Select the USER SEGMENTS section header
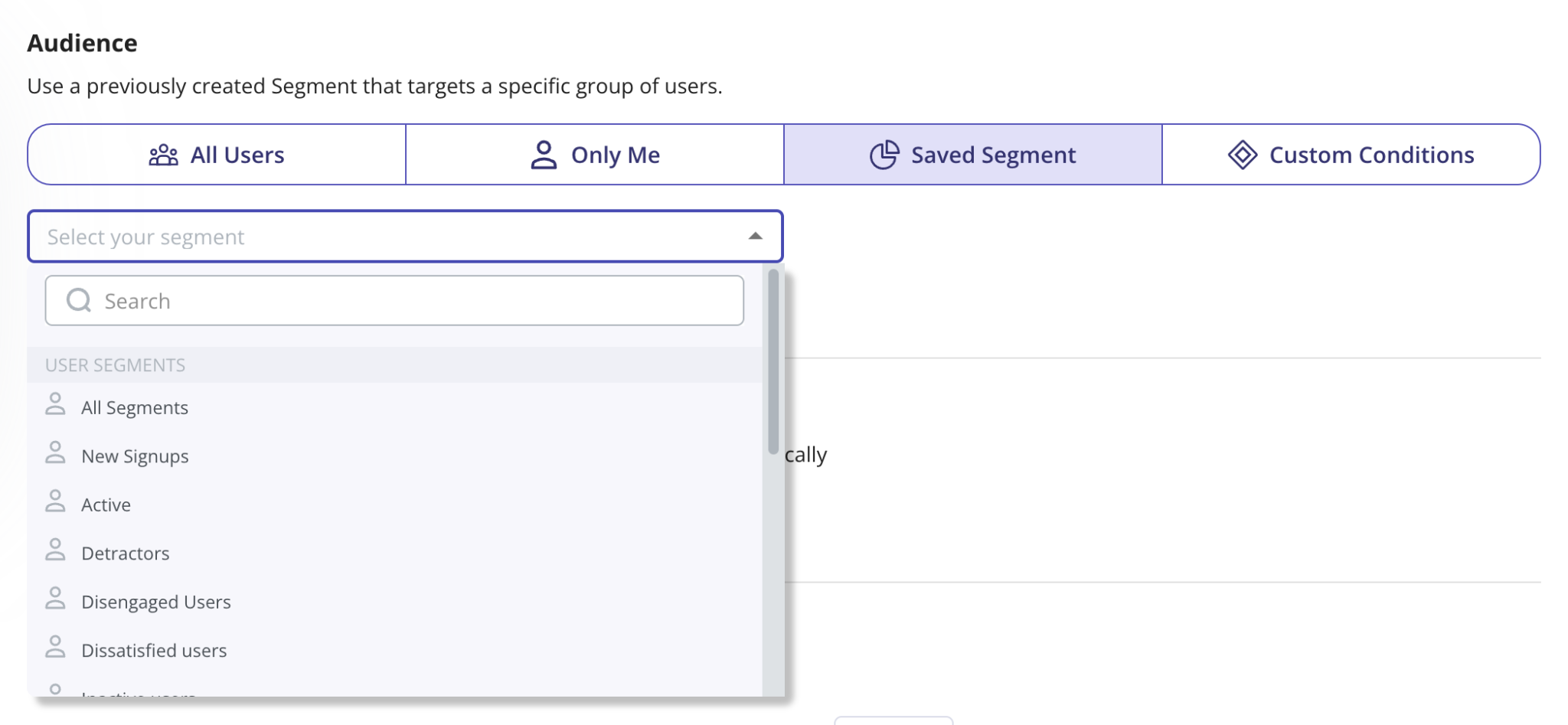1568x725 pixels. click(115, 365)
